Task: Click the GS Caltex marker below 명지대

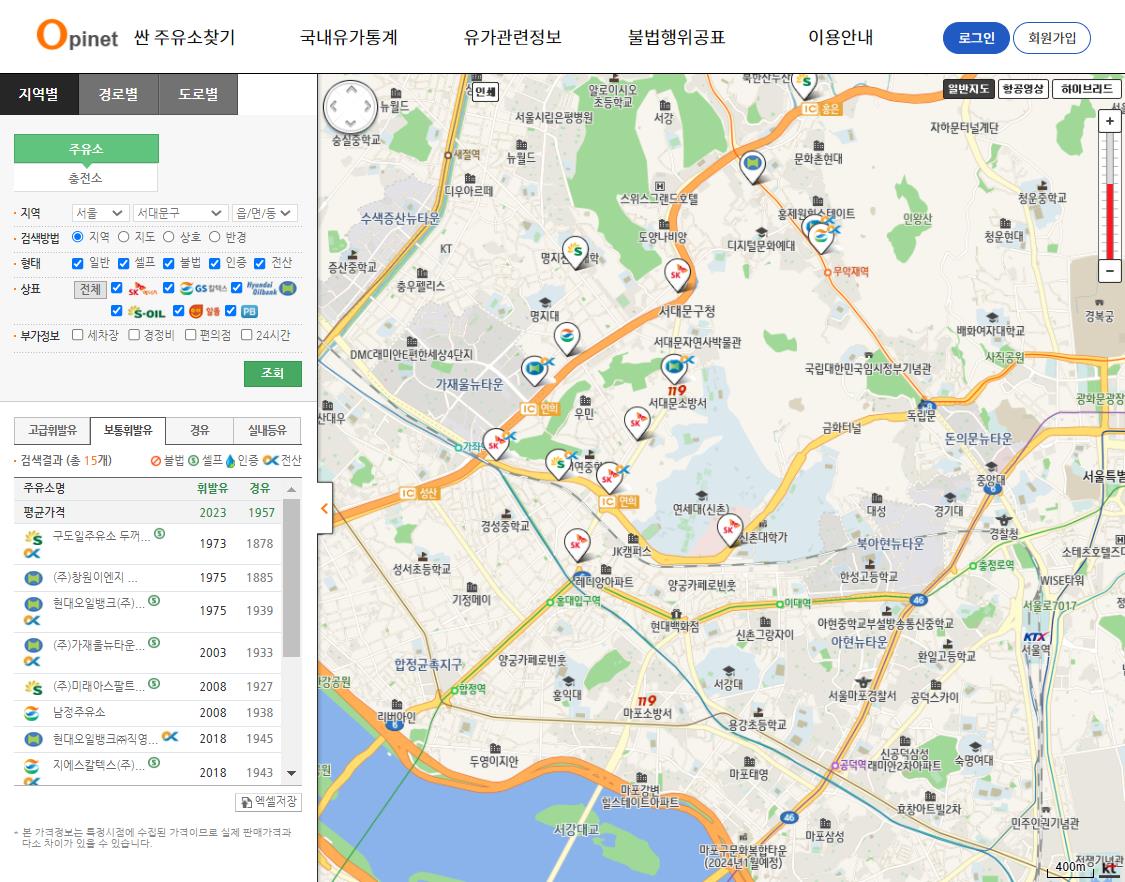Action: [567, 339]
